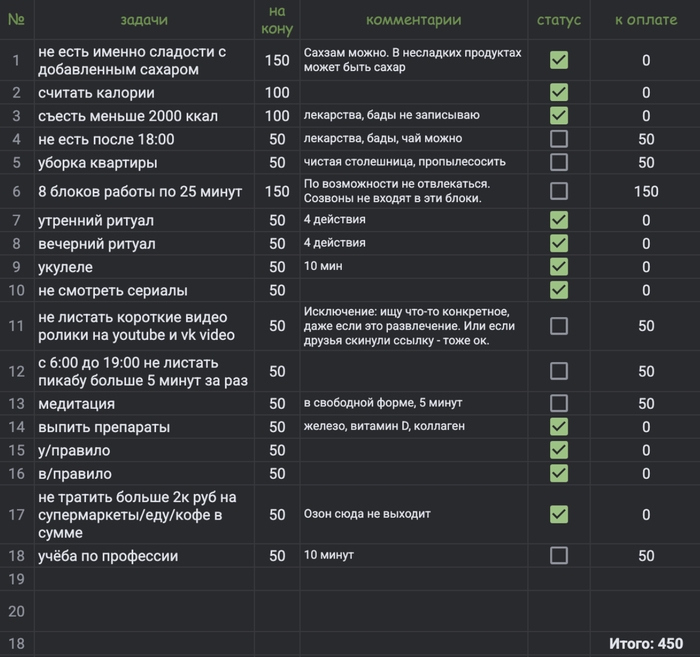
Task: Mark уборка квартиры as done
Action: [x=558, y=162]
